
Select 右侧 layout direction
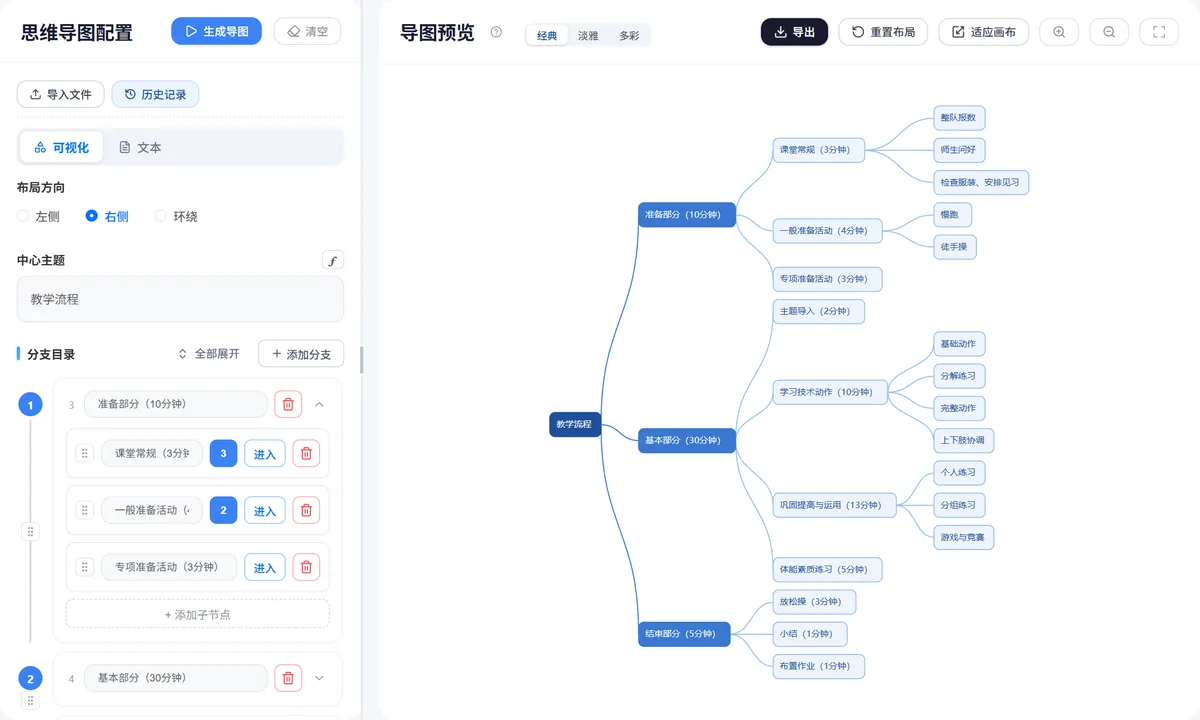click(107, 216)
